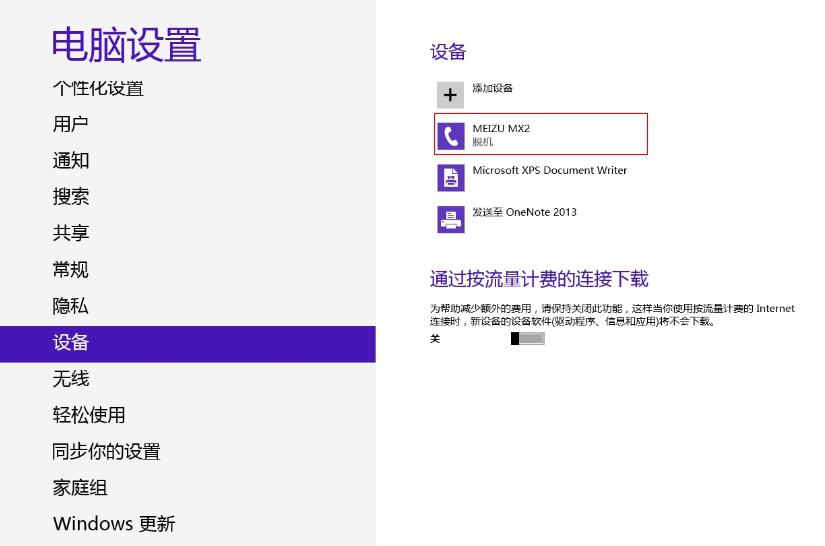Go to 通知 settings
The image size is (825, 546).
[x=71, y=160]
